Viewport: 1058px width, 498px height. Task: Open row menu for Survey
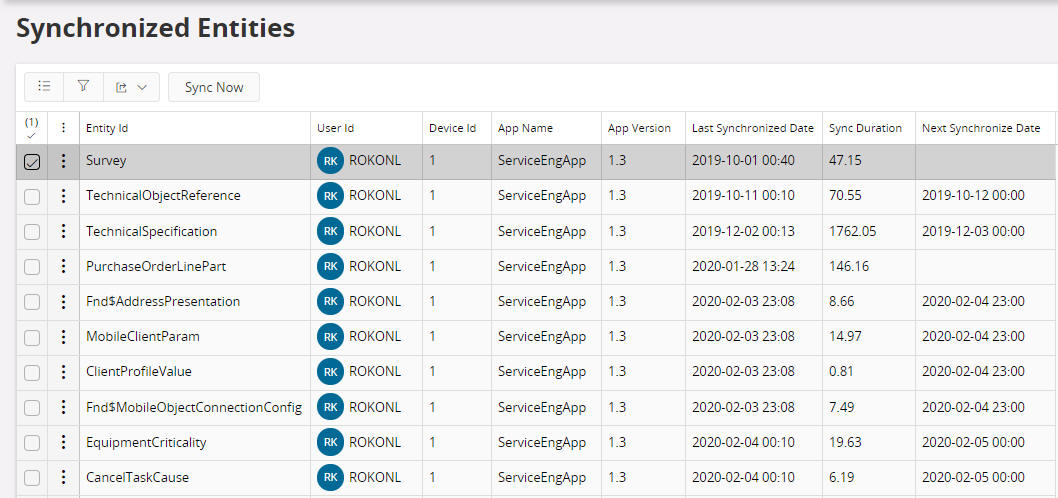point(63,161)
